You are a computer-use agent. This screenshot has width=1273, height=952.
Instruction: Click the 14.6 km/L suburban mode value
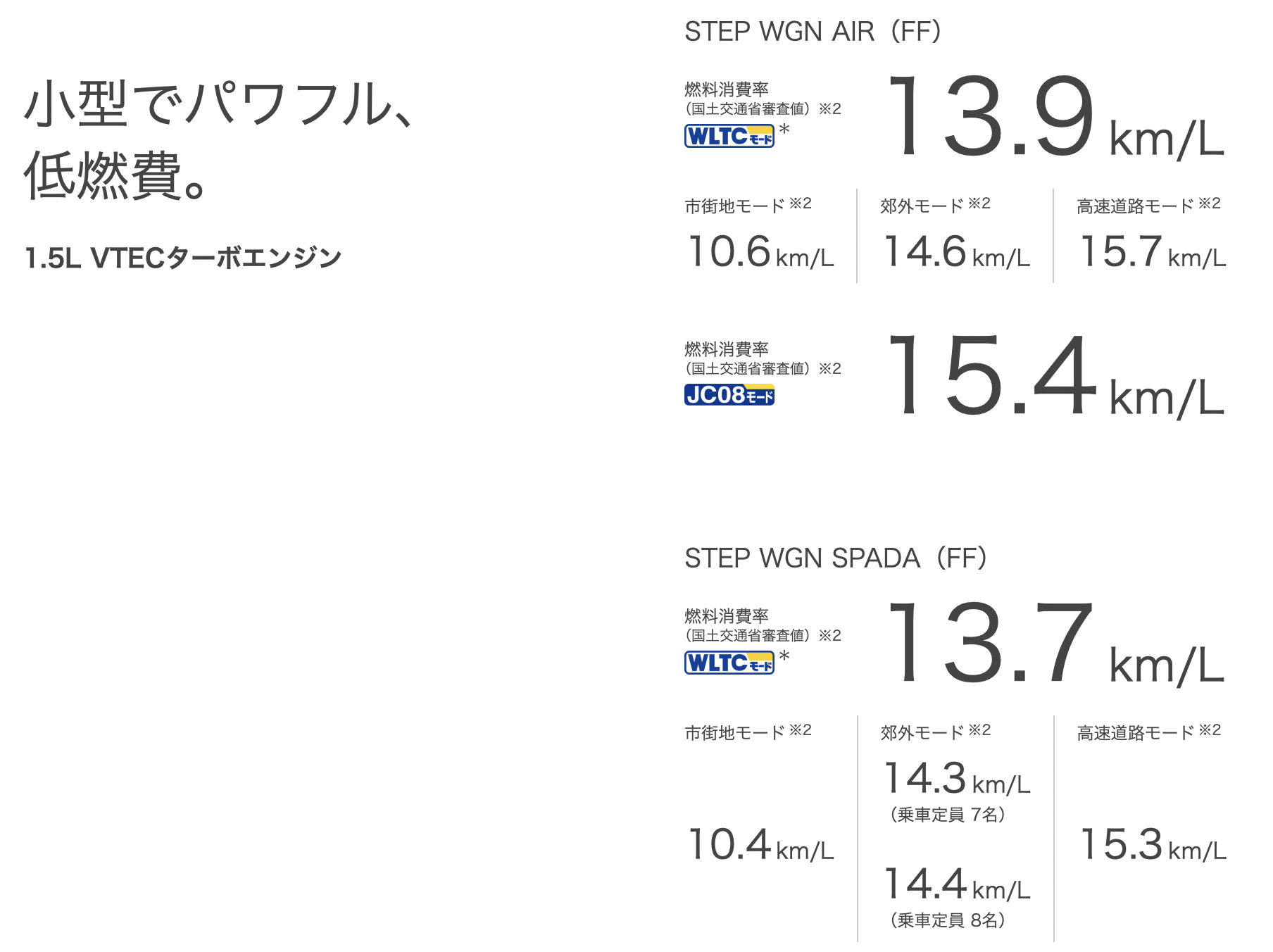(x=956, y=253)
